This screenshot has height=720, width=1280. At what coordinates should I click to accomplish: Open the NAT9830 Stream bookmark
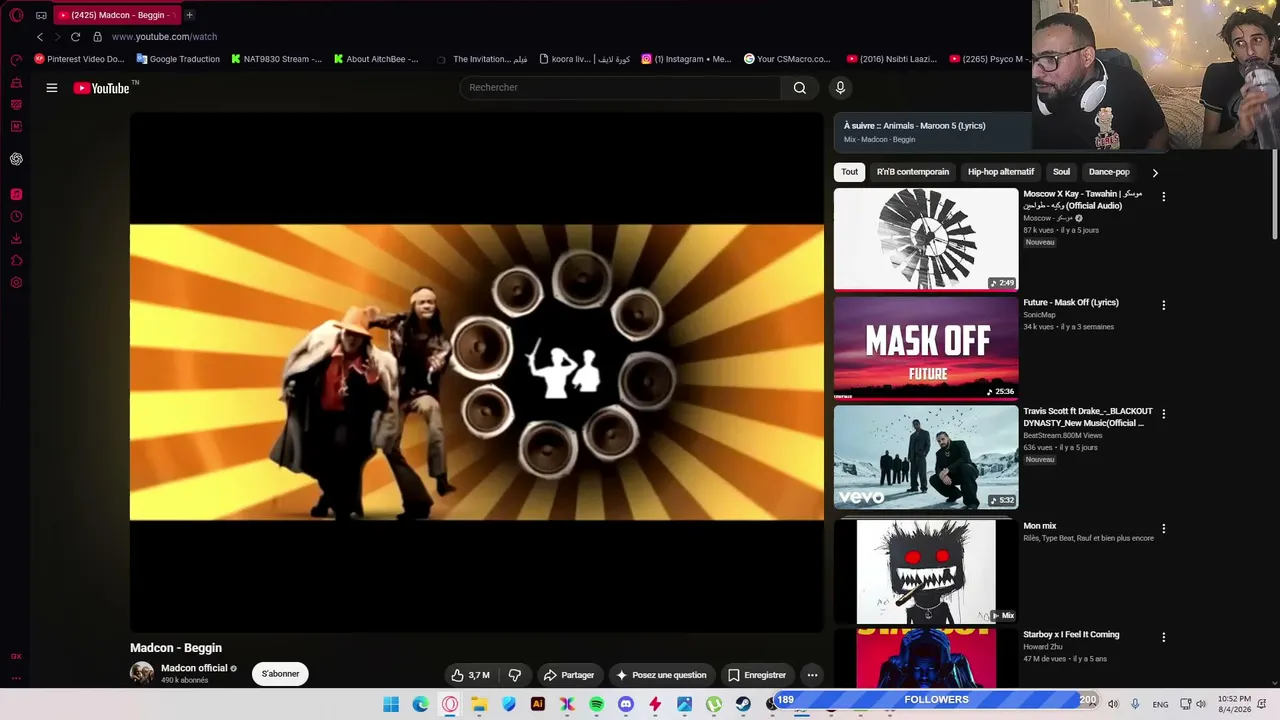276,59
